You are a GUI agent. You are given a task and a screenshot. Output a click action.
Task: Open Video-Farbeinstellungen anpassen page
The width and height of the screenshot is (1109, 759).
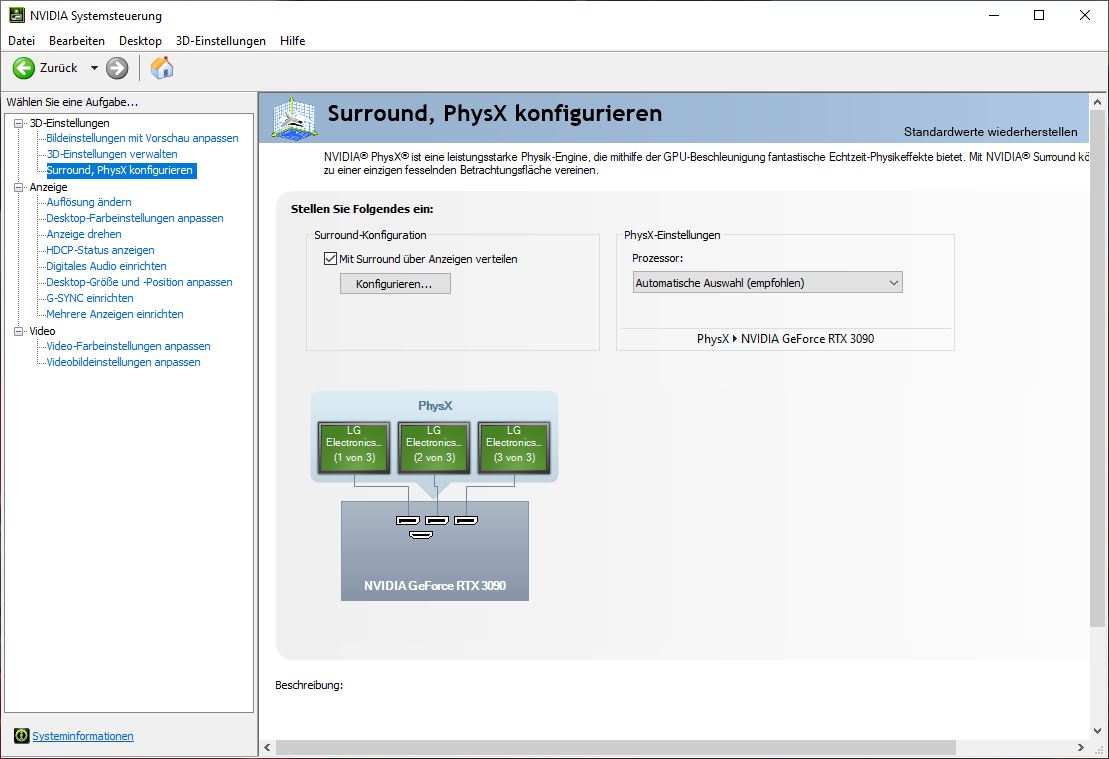coord(128,347)
